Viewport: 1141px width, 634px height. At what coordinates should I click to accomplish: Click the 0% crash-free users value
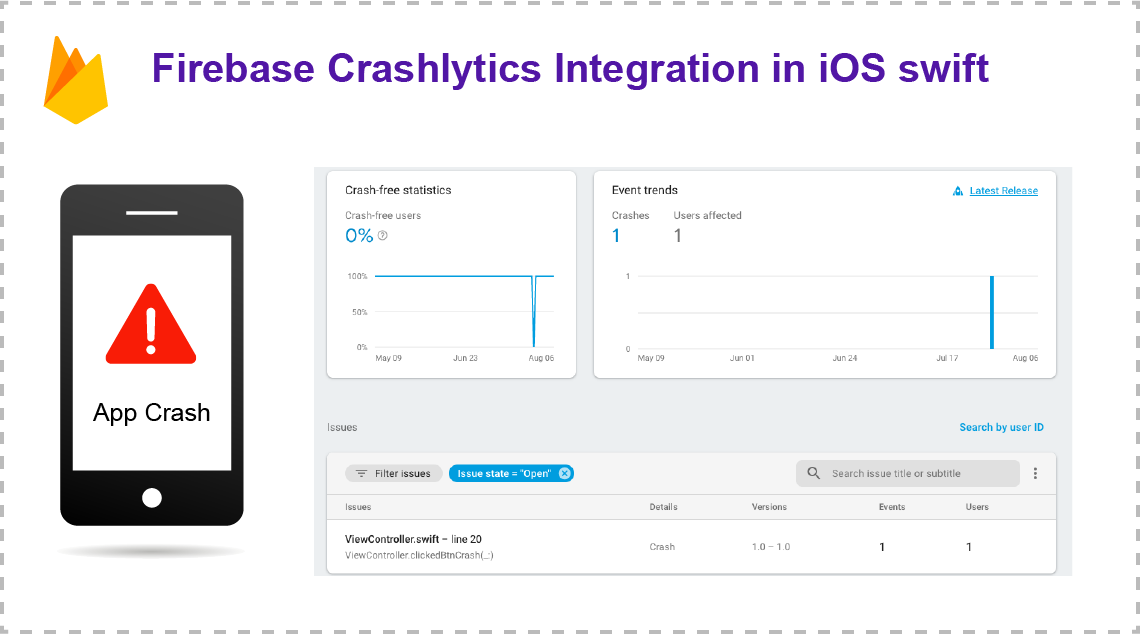pyautogui.click(x=356, y=236)
